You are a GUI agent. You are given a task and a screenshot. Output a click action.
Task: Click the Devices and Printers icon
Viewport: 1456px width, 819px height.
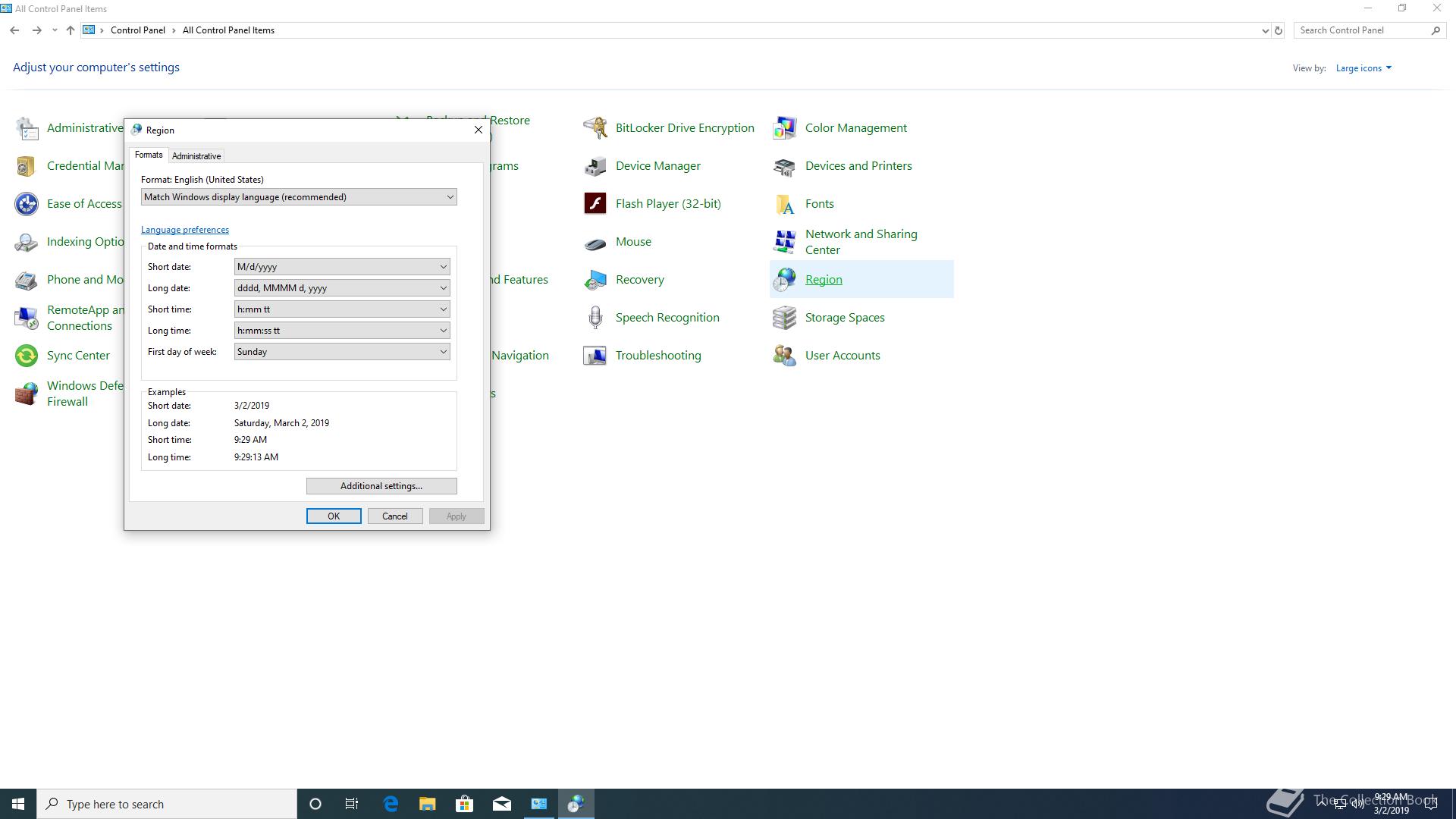pyautogui.click(x=784, y=165)
